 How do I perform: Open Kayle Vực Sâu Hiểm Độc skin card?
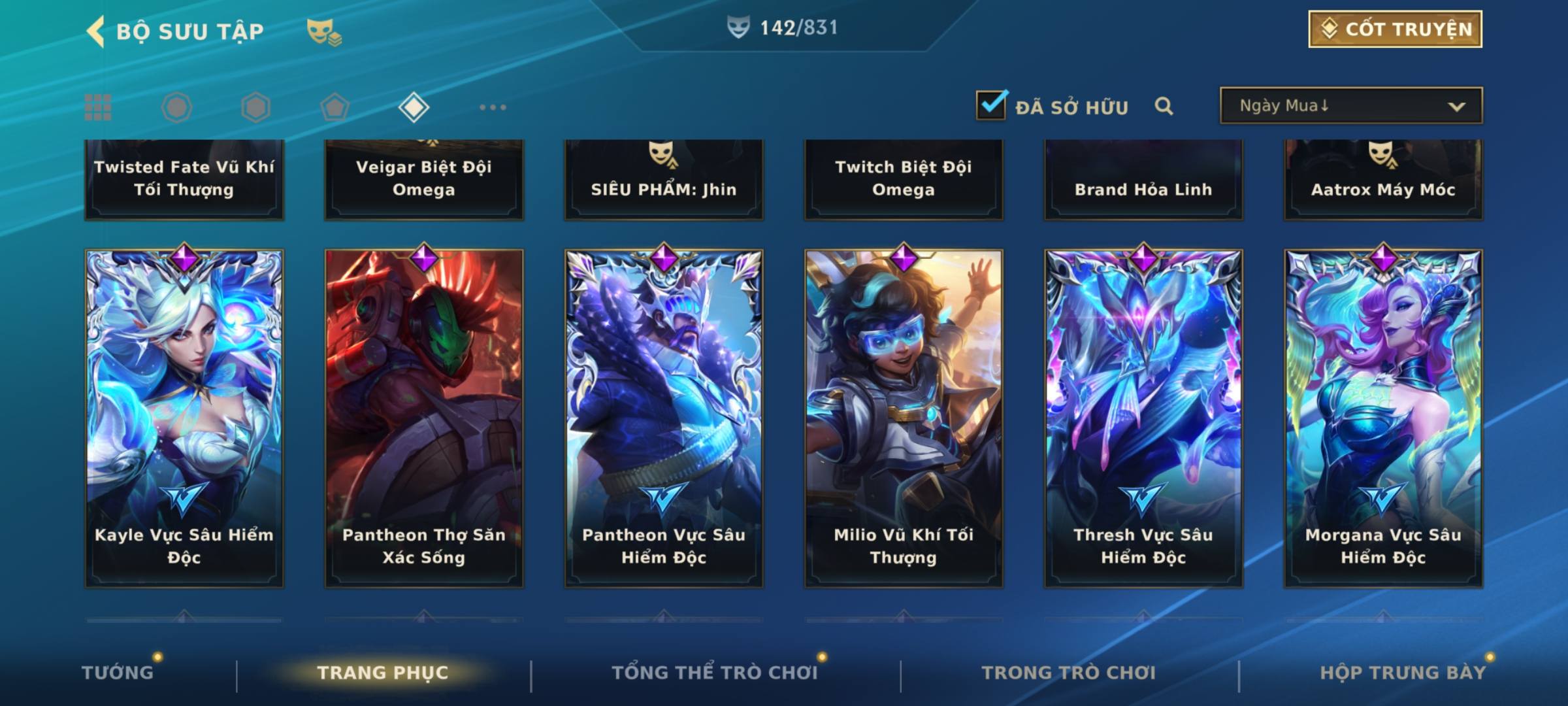tap(184, 418)
